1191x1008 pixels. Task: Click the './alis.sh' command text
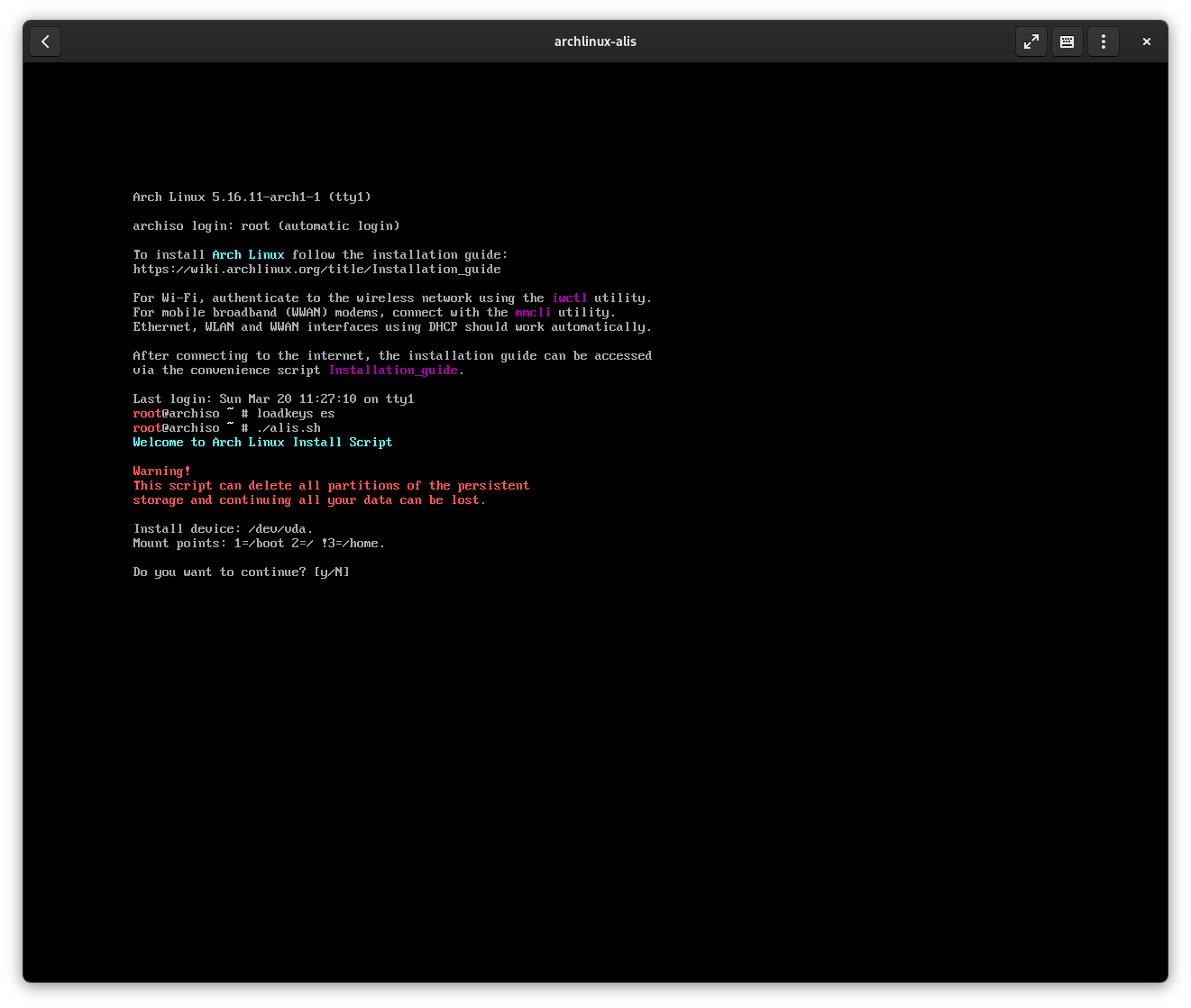tap(289, 428)
